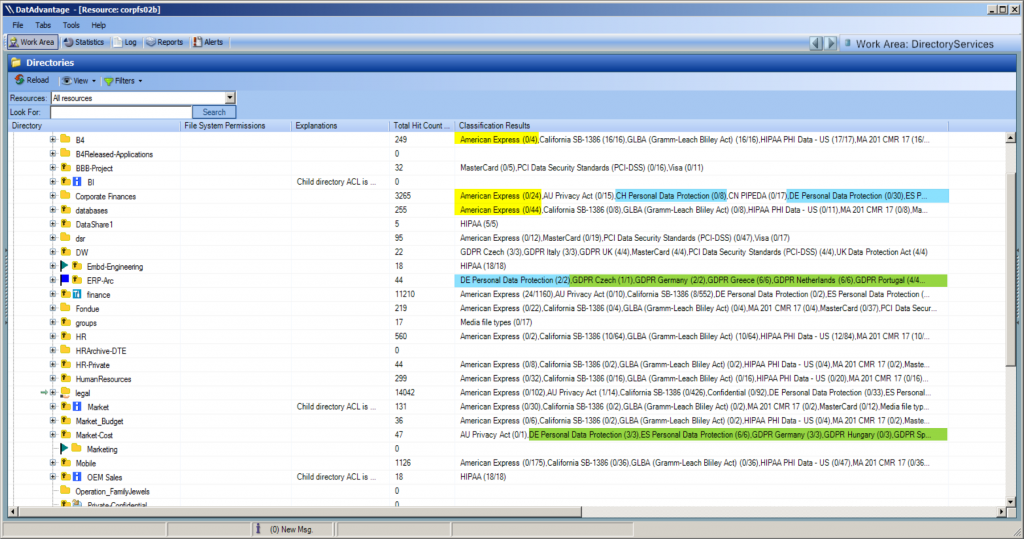Screen dimensions: 1024x539
Task: Open the File menu
Action: point(18,25)
